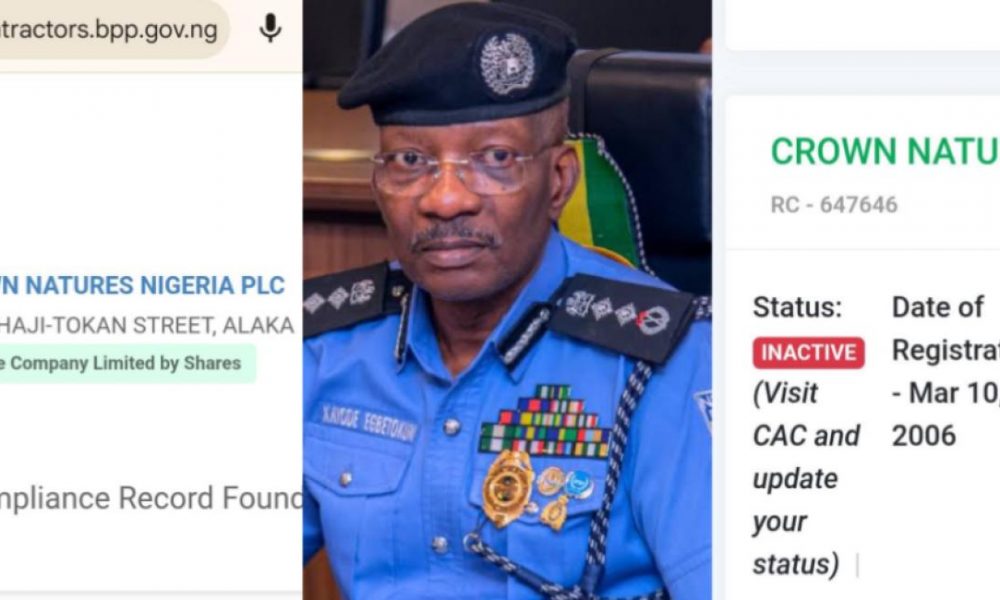This screenshot has width=1000, height=600.
Task: Click the small blue round pin badge
Action: point(579,485)
